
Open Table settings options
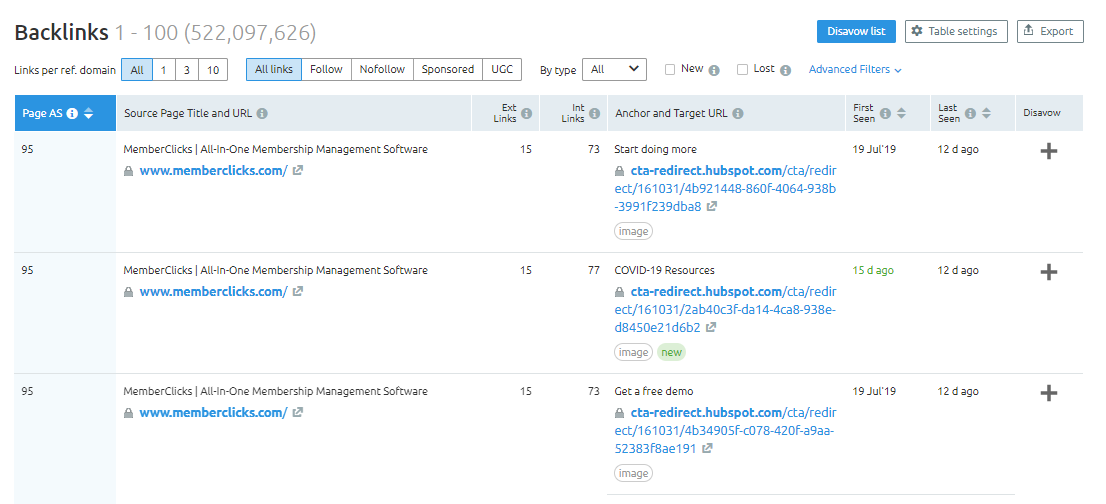[956, 31]
